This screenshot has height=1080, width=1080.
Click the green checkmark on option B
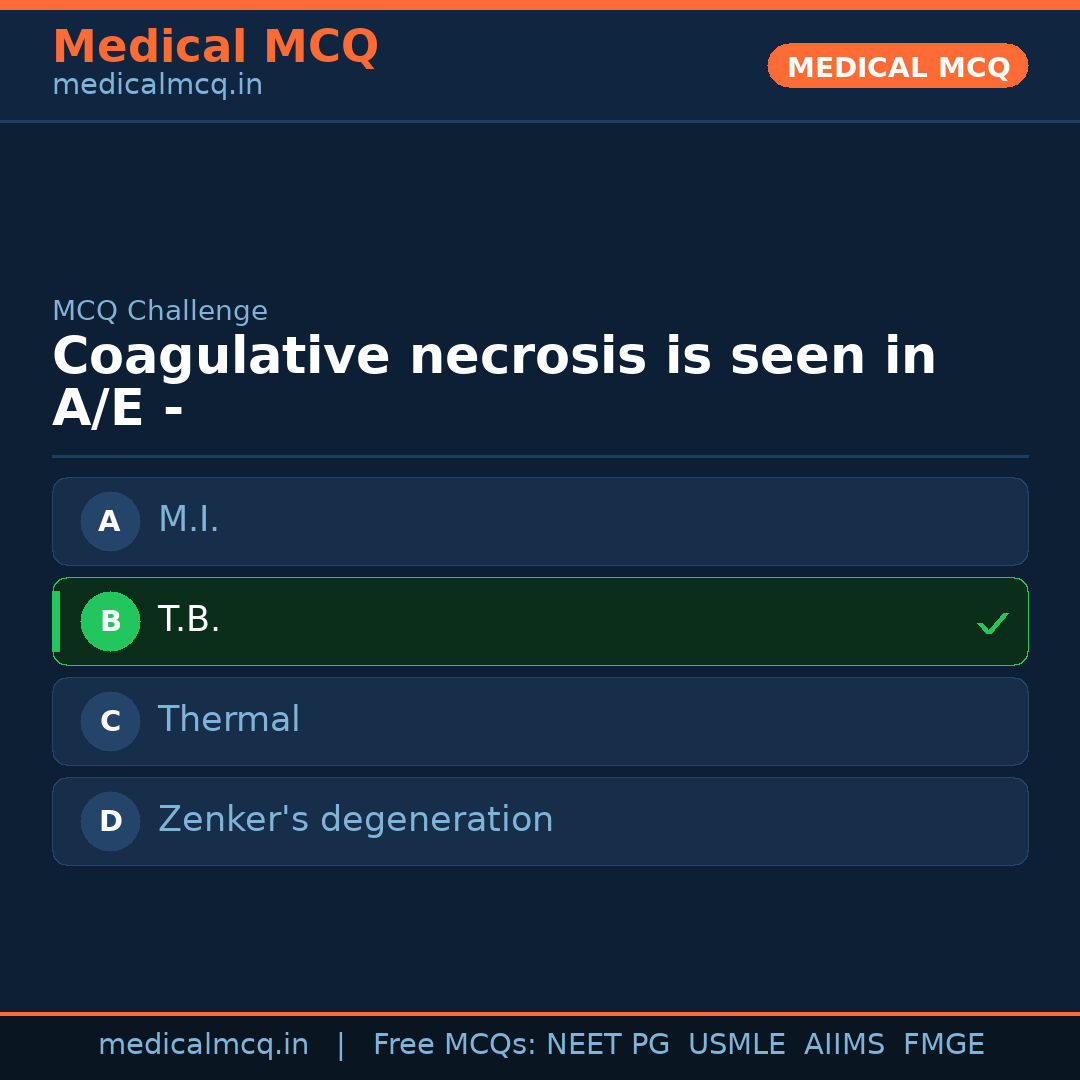click(x=992, y=623)
